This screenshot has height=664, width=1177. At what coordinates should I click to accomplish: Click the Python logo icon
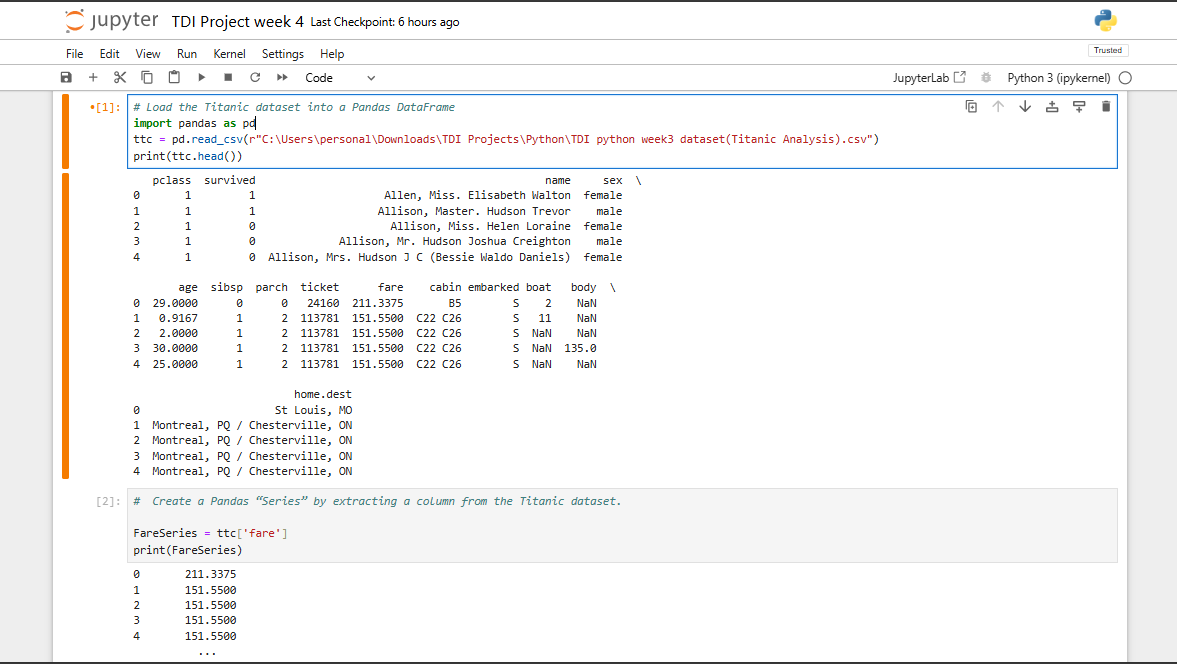[x=1105, y=20]
